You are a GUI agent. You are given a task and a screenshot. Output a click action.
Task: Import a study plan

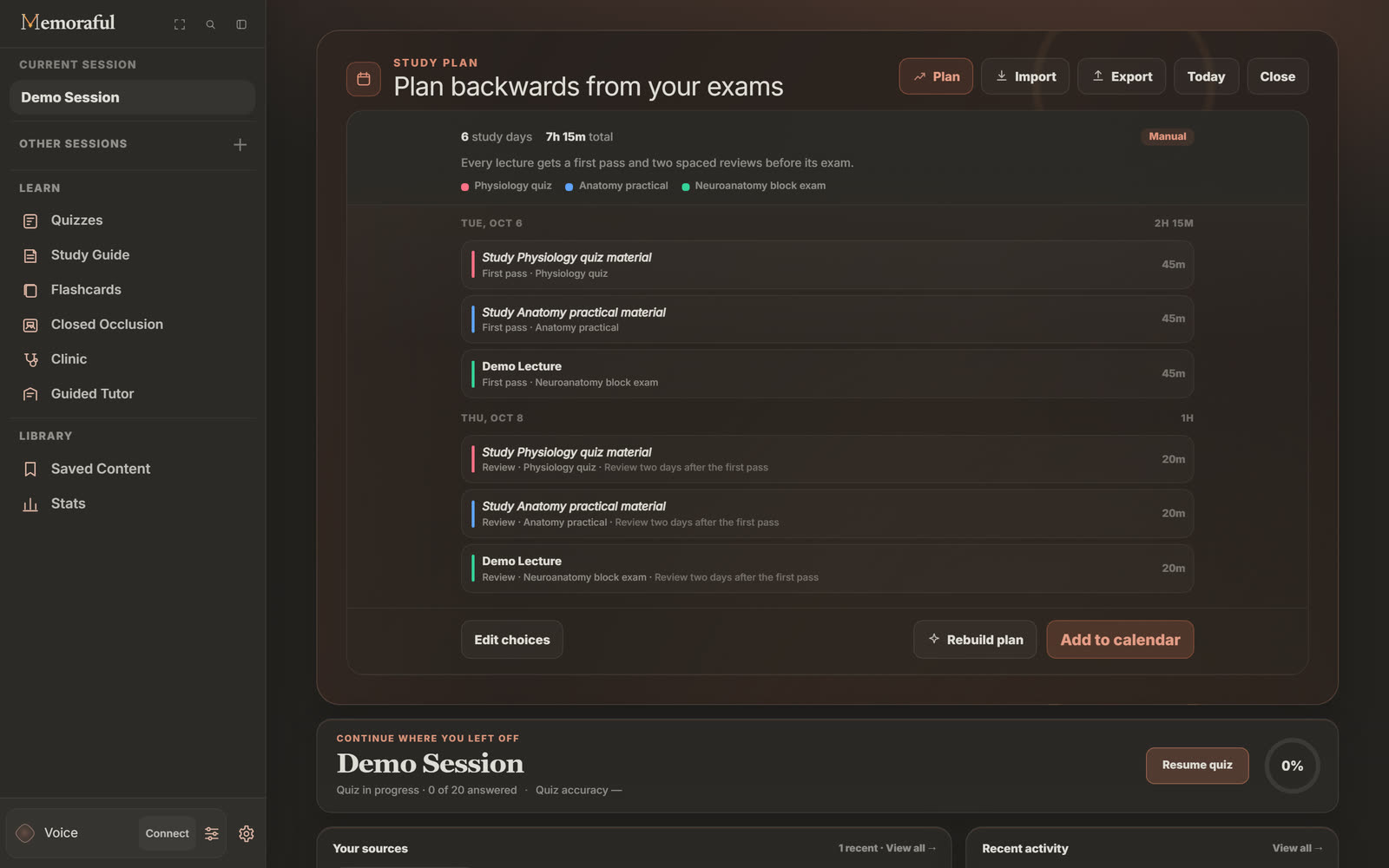pyautogui.click(x=1025, y=76)
